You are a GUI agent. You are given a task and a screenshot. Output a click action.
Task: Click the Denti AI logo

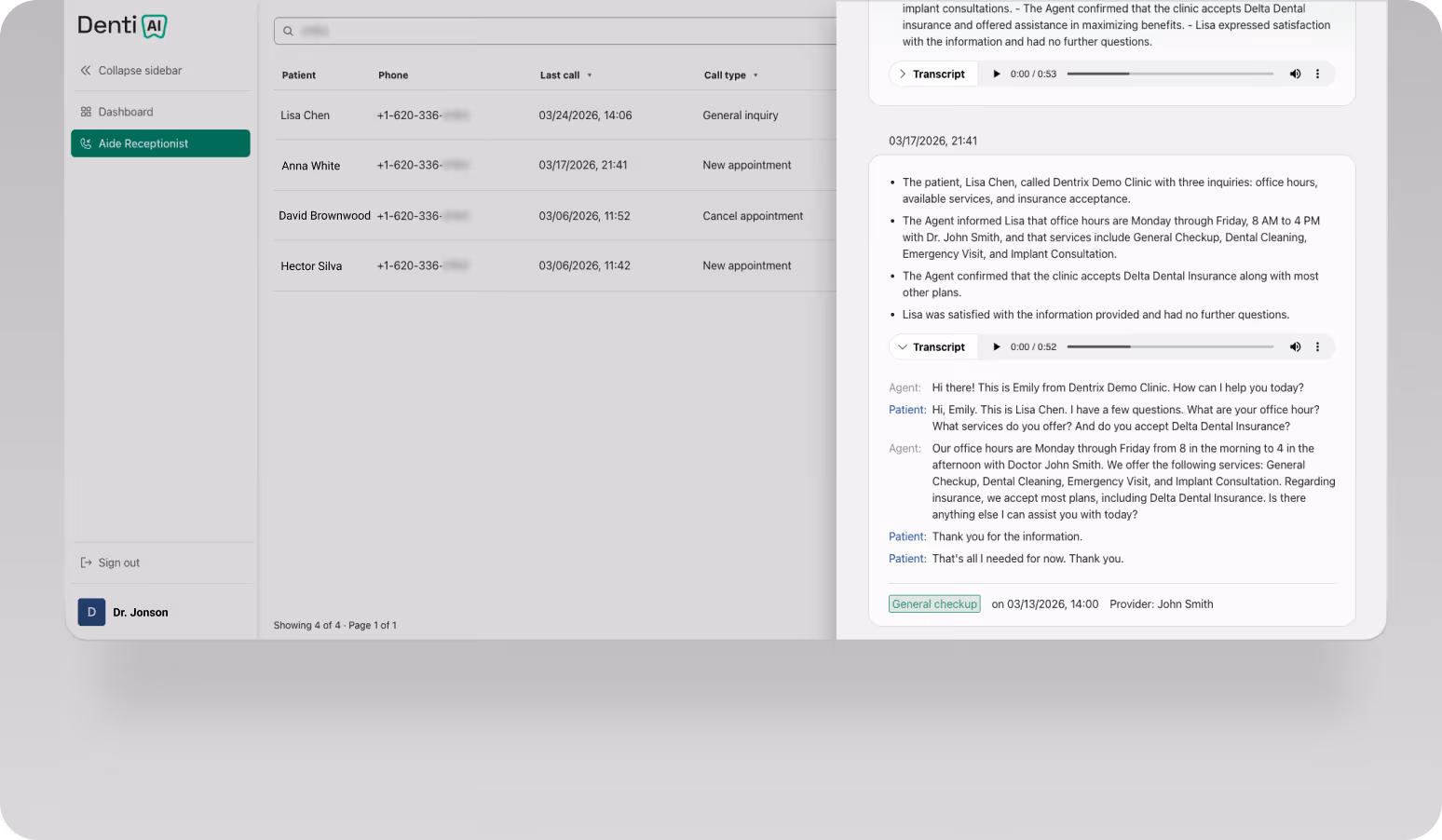click(122, 26)
